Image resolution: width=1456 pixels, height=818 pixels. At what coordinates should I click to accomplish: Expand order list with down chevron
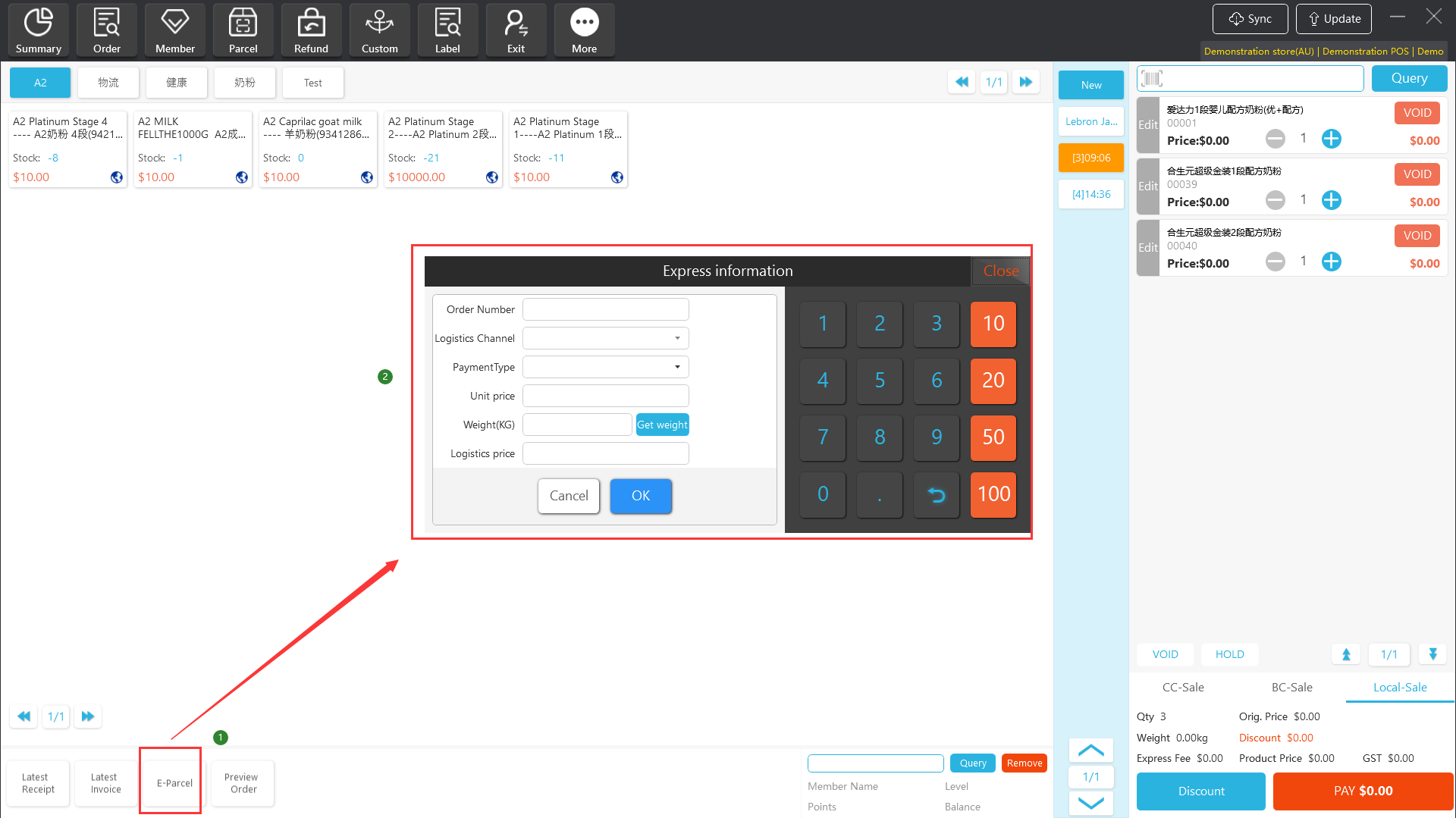point(1090,803)
